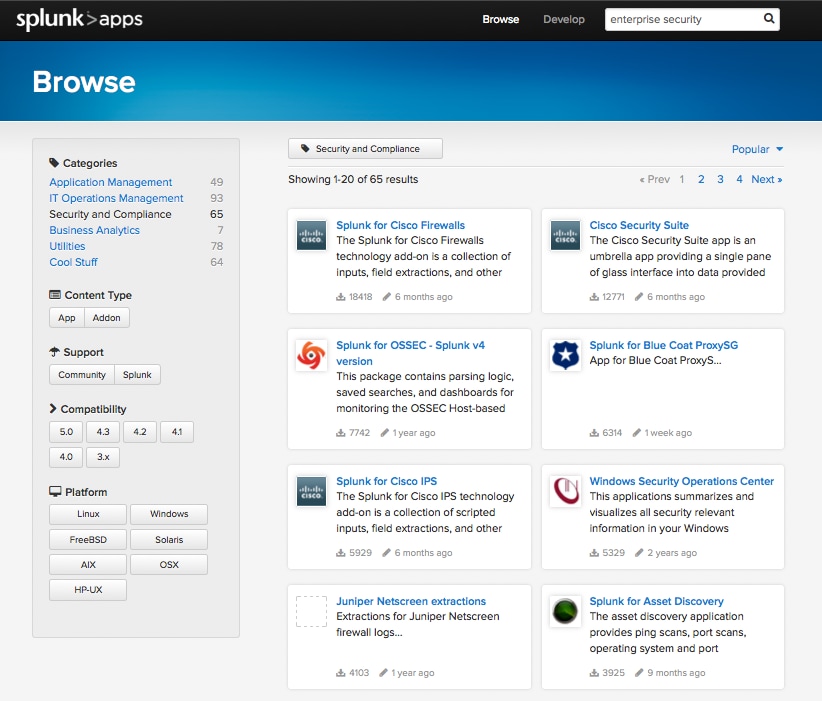The height and width of the screenshot is (701, 822).
Task: Click the Blue Coat ProxySG badge icon
Action: point(565,355)
